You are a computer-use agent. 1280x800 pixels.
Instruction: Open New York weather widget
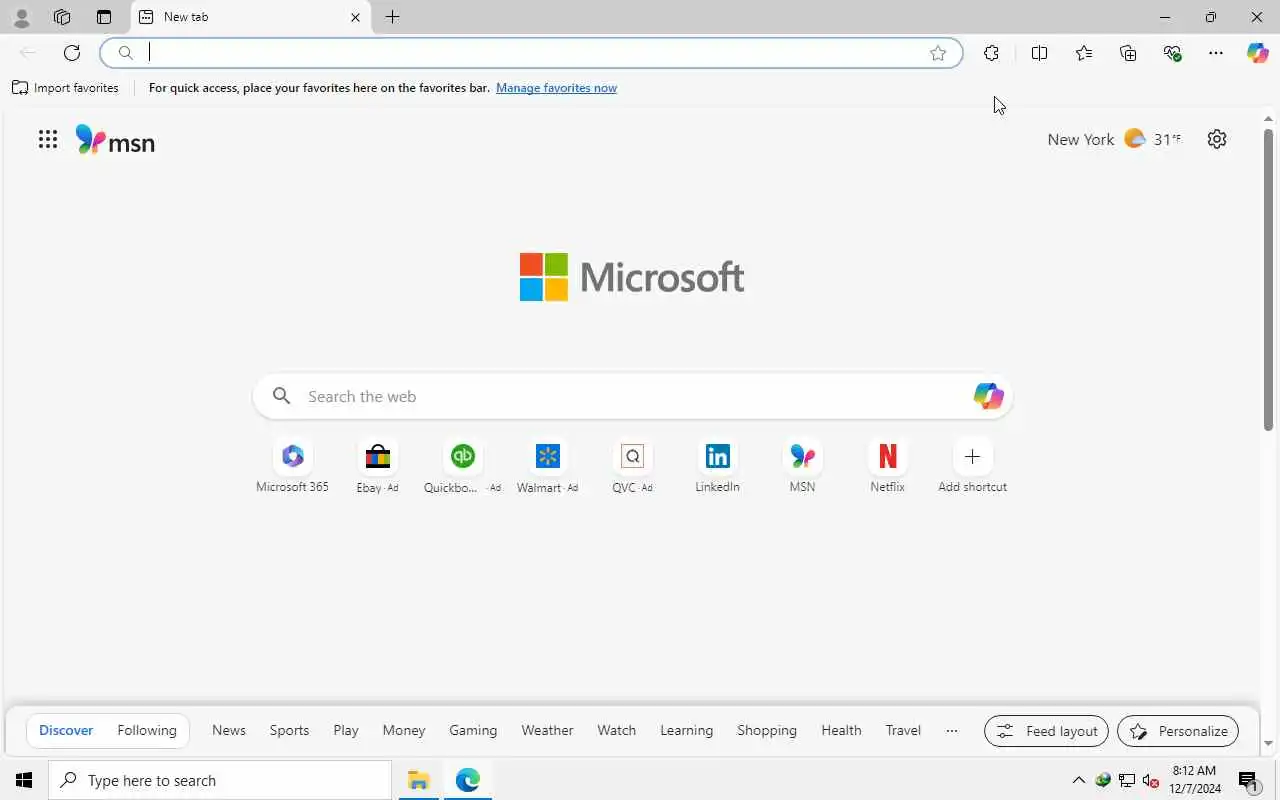tap(1114, 139)
